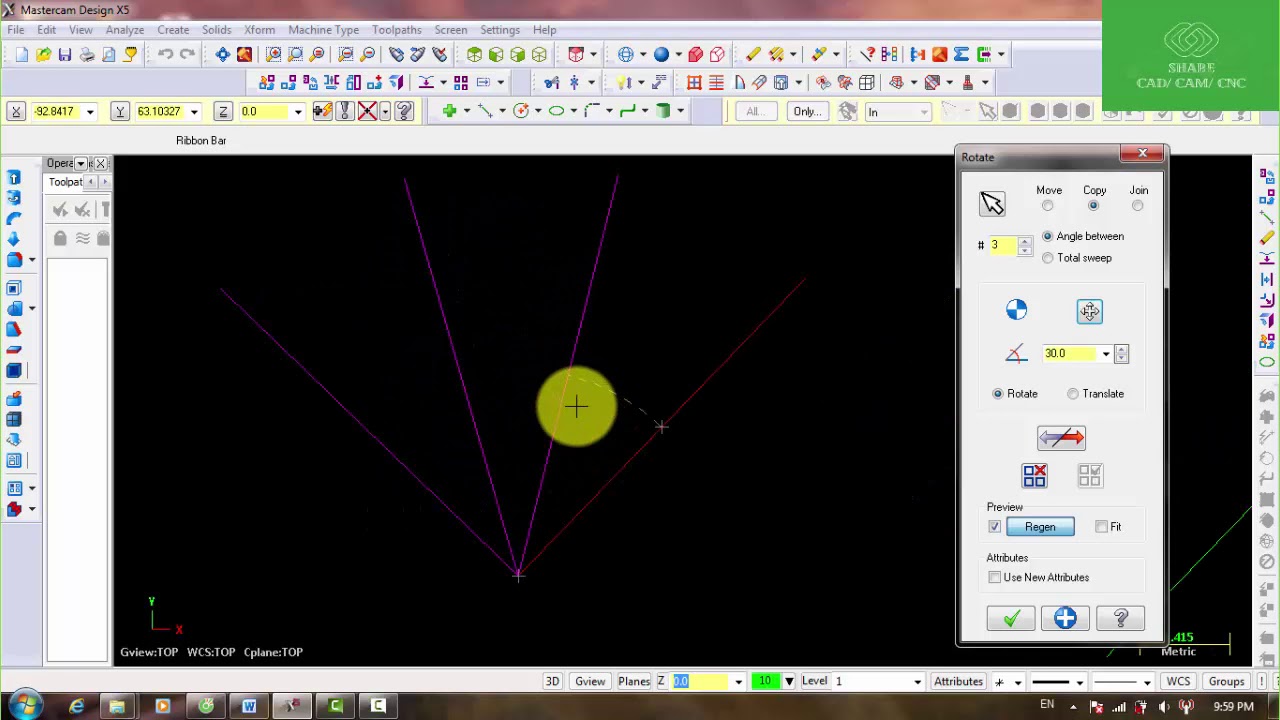Click the blue Apply plus button

tap(1065, 619)
